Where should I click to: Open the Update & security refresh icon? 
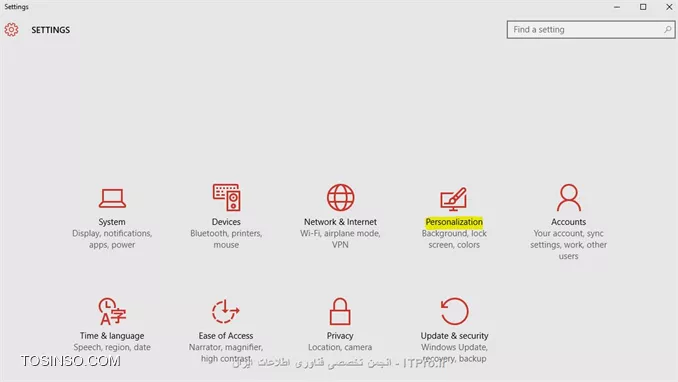(x=454, y=311)
